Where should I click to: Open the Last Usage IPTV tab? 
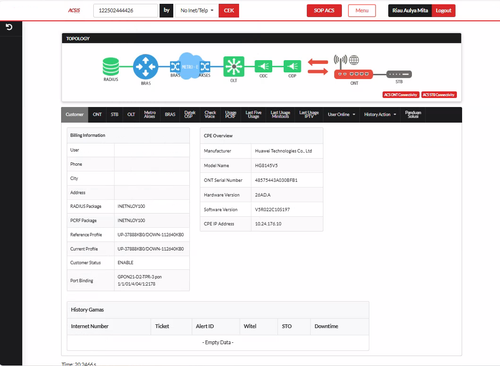point(309,114)
